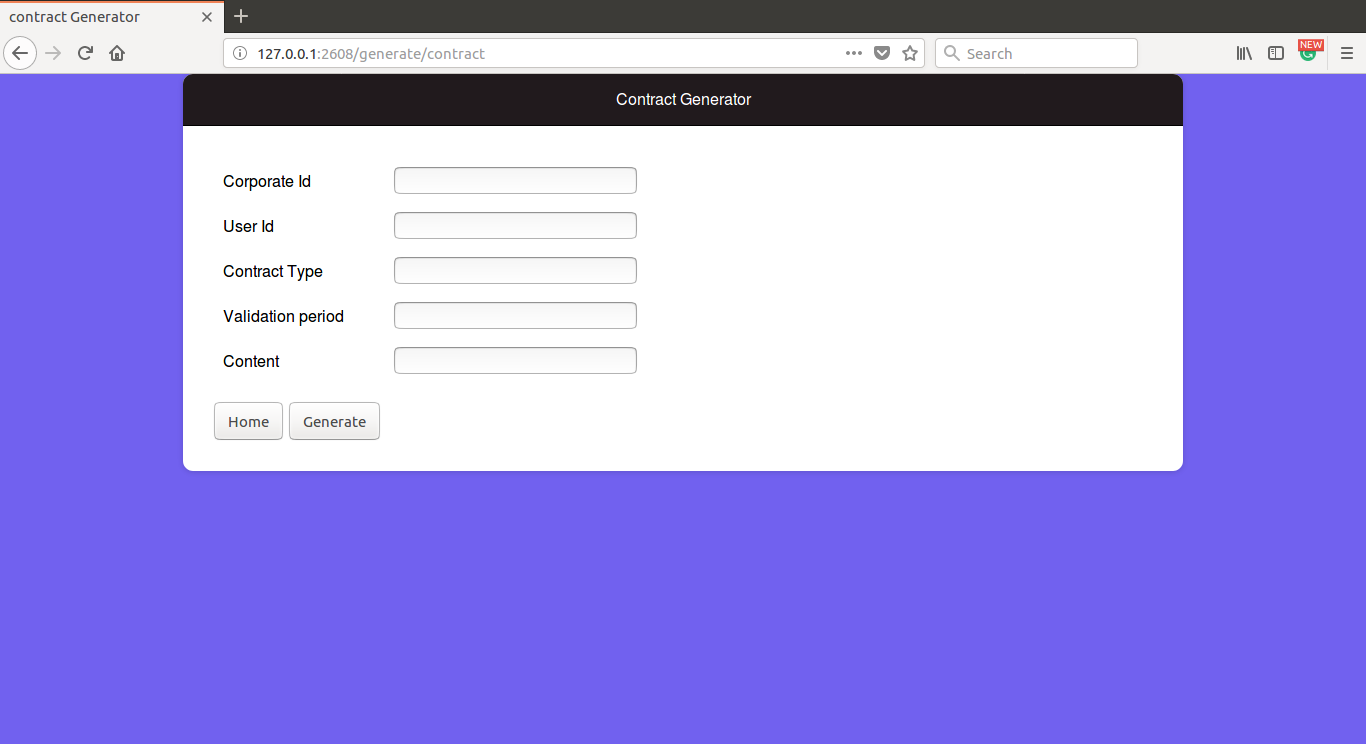Image resolution: width=1366 pixels, height=744 pixels.
Task: Open page actions three-dot menu
Action: click(854, 53)
